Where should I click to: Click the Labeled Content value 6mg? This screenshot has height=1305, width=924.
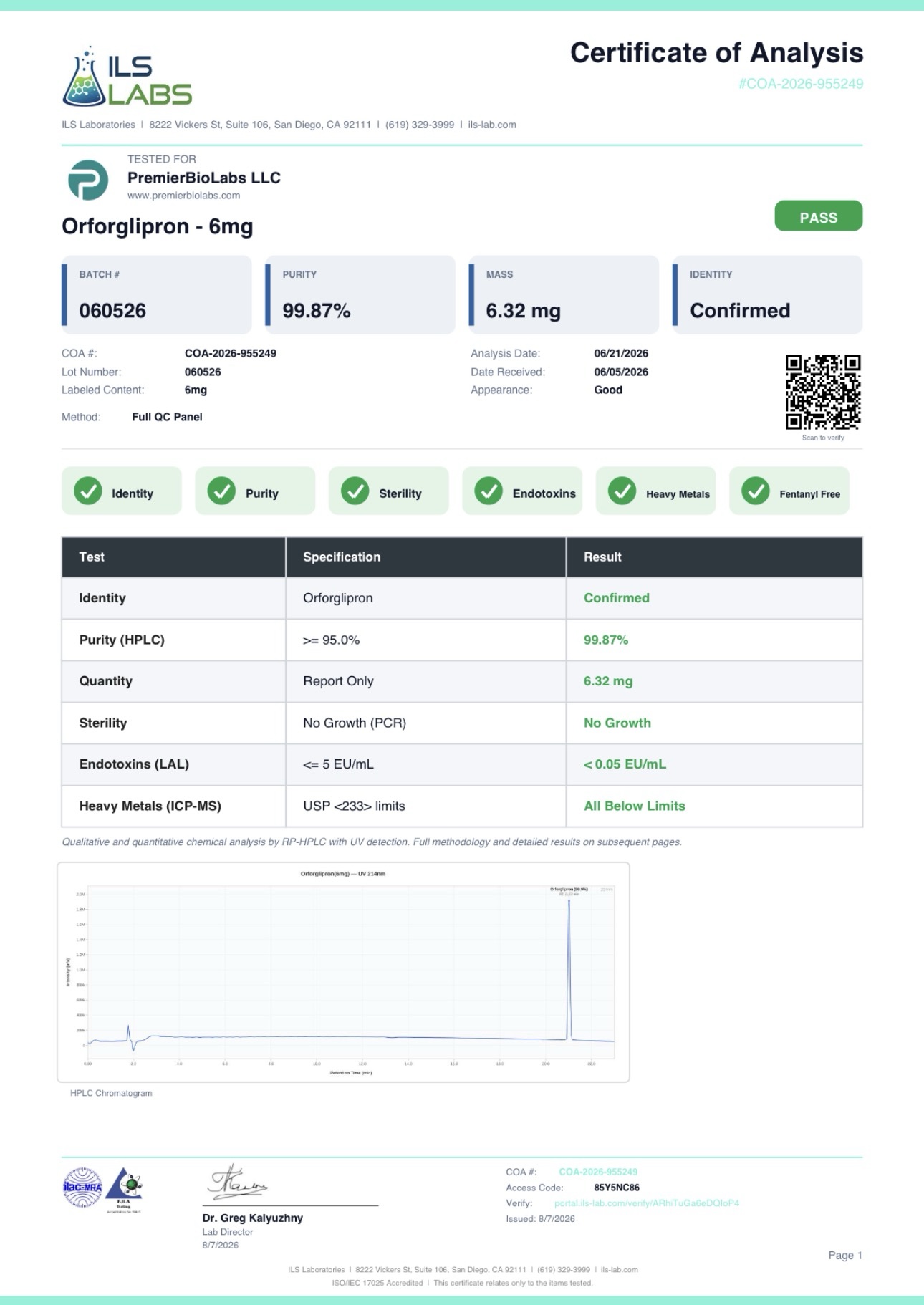(196, 390)
